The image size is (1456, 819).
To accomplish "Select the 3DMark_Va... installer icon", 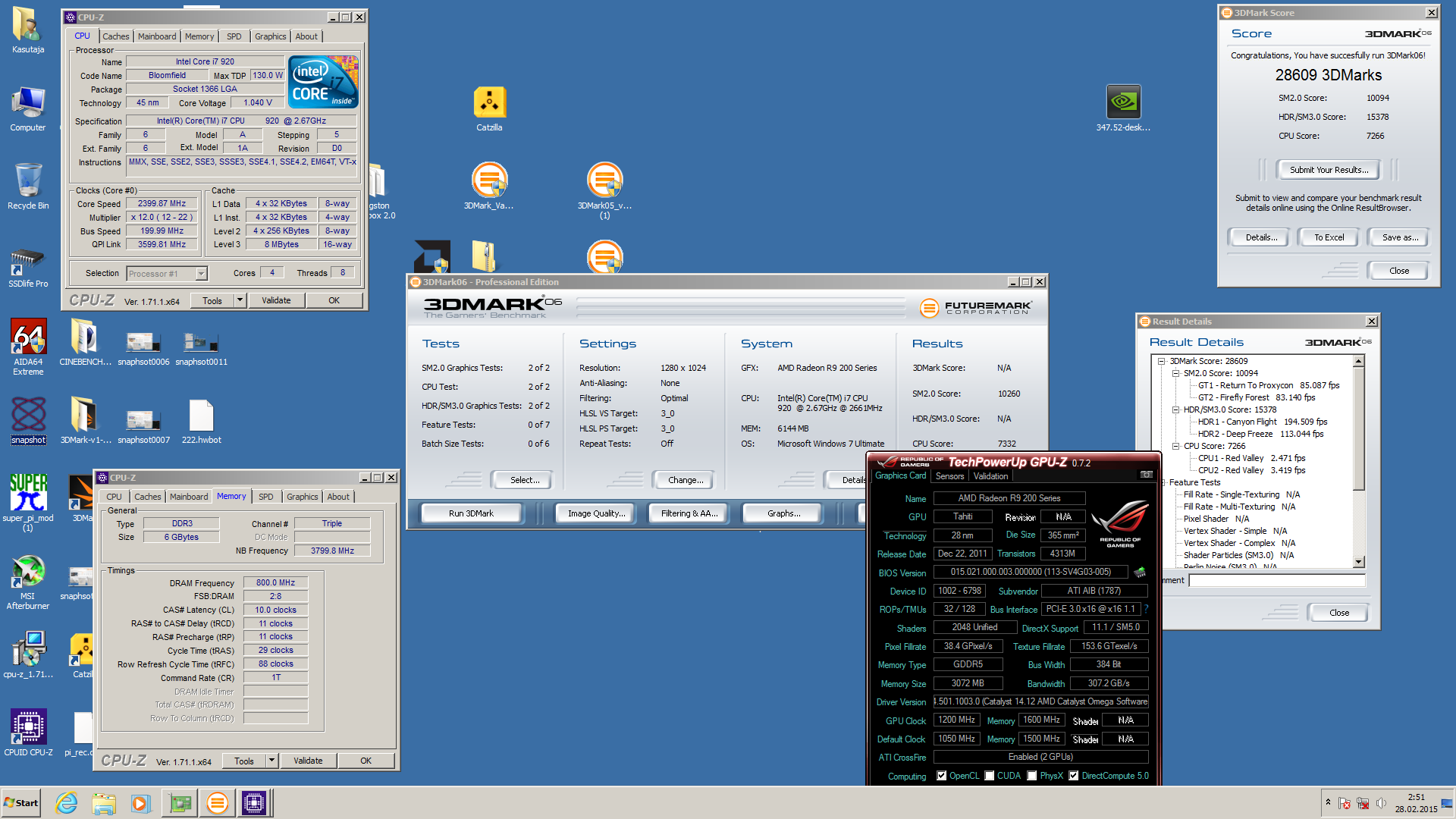I will 489,187.
